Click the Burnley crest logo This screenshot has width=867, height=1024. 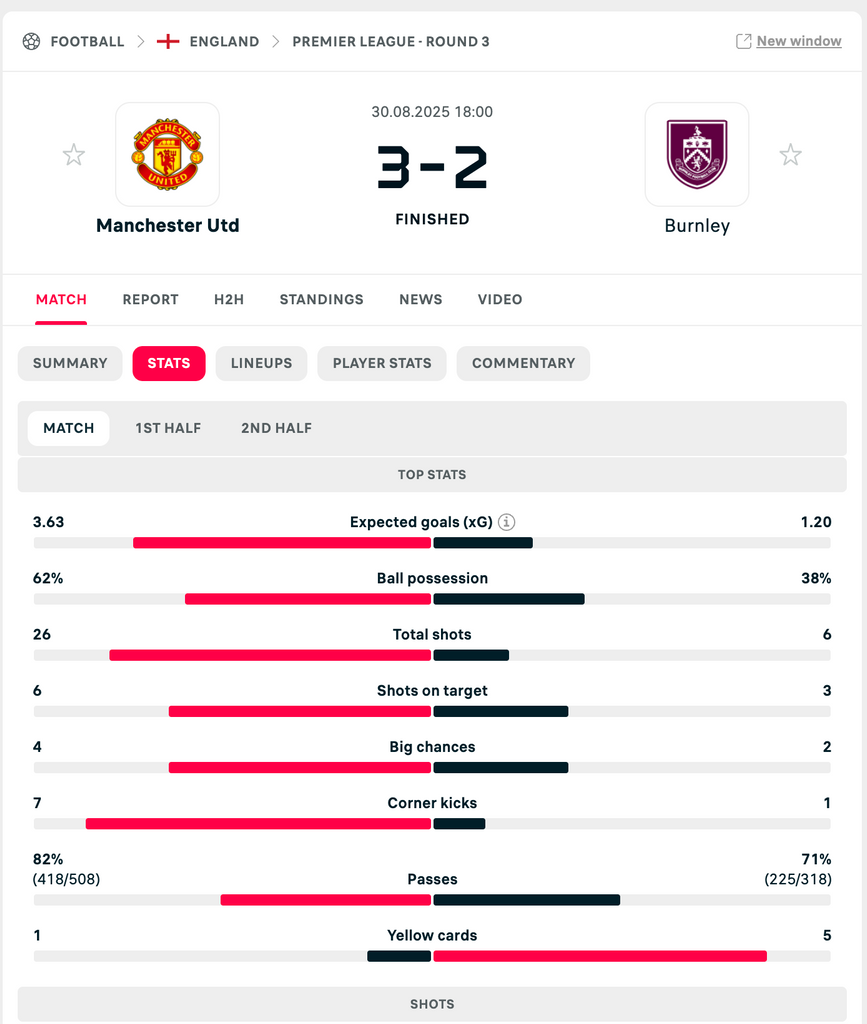point(697,155)
